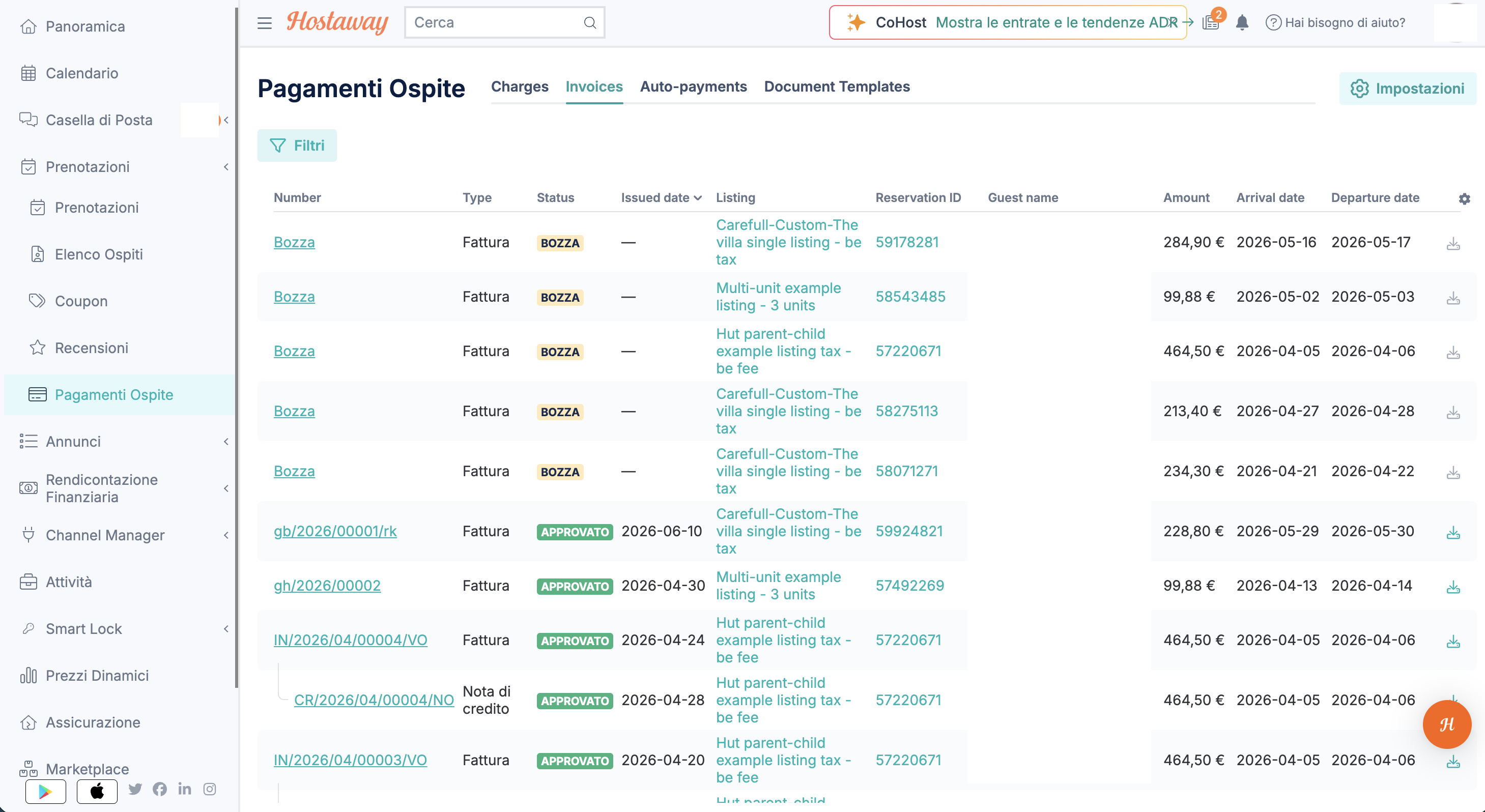Open the Twitter social link
The image size is (1485, 812).
(135, 789)
